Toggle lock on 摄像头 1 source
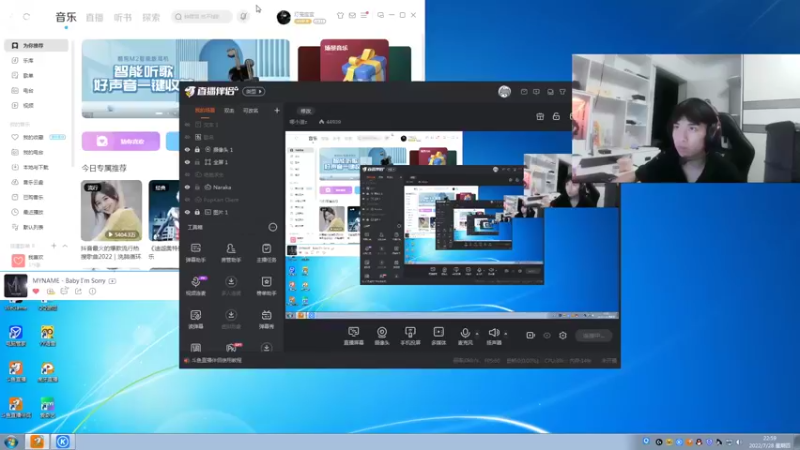 coord(197,149)
